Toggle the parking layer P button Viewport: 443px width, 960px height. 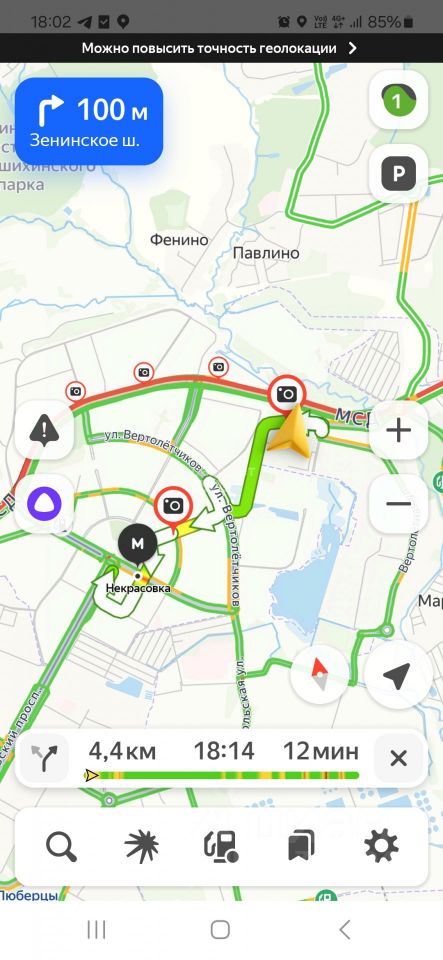tap(398, 174)
